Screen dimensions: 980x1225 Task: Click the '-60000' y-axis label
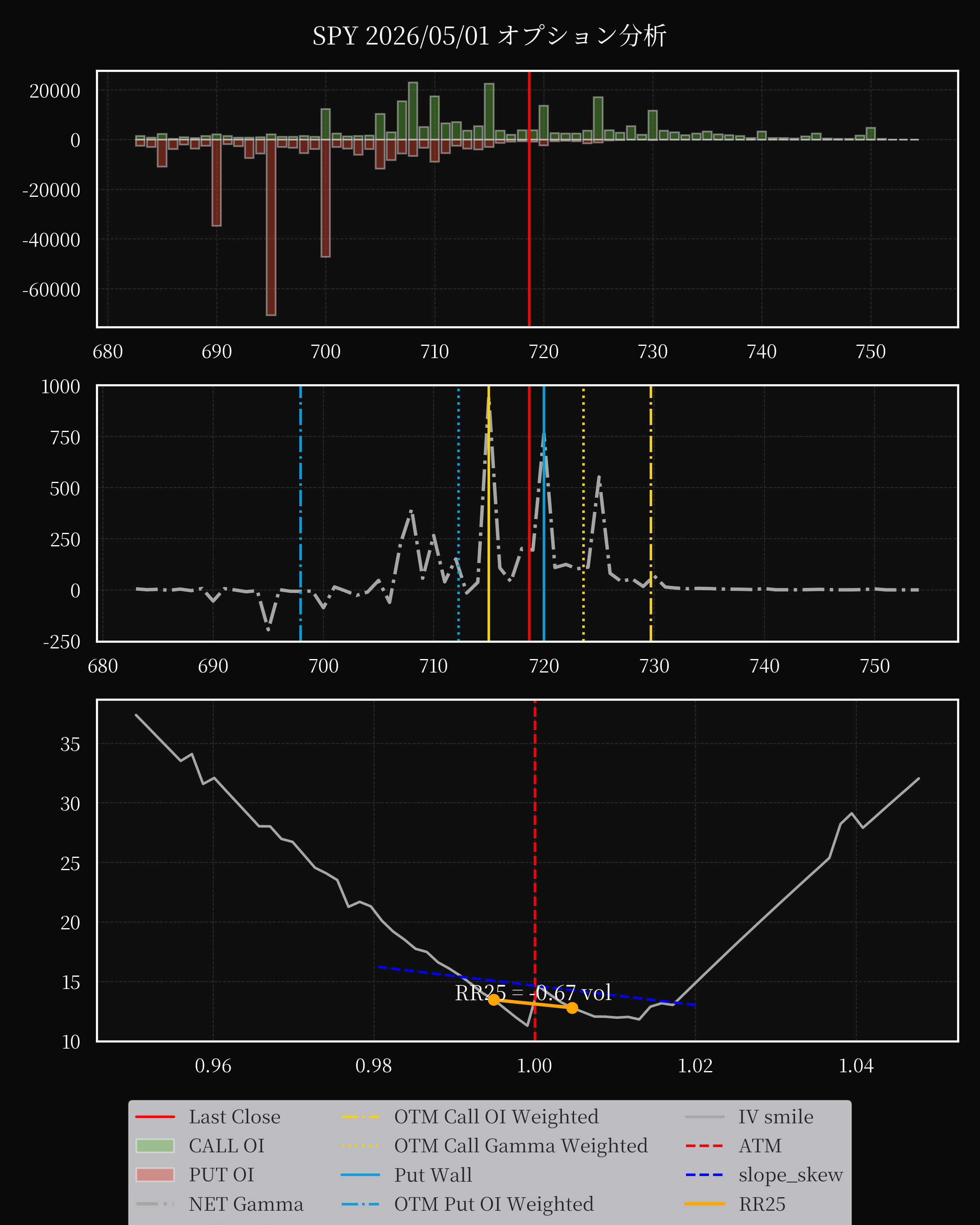click(x=51, y=290)
